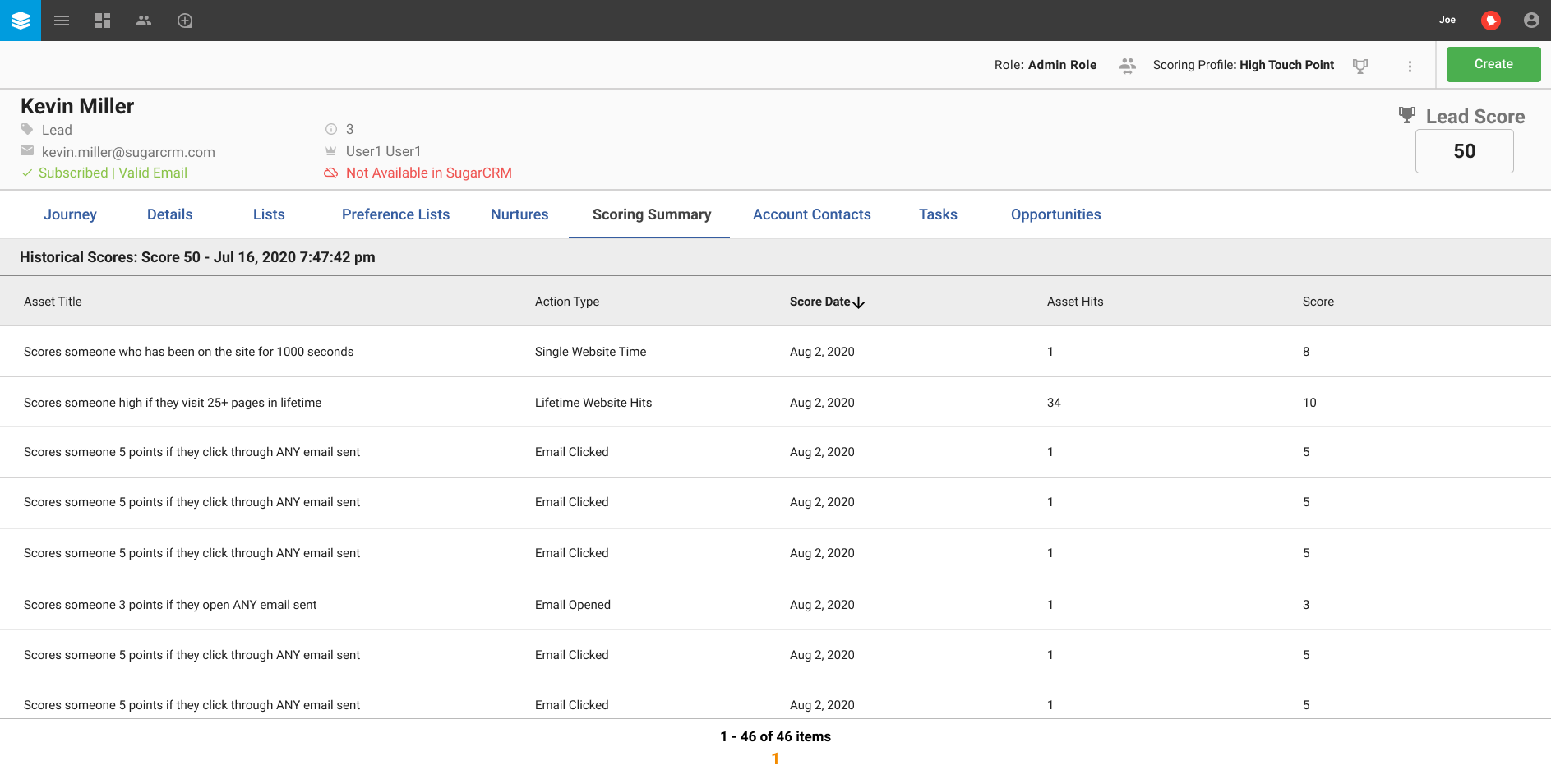Image resolution: width=1551 pixels, height=784 pixels.
Task: Sort by the Asset Hits column header
Action: click(1075, 302)
